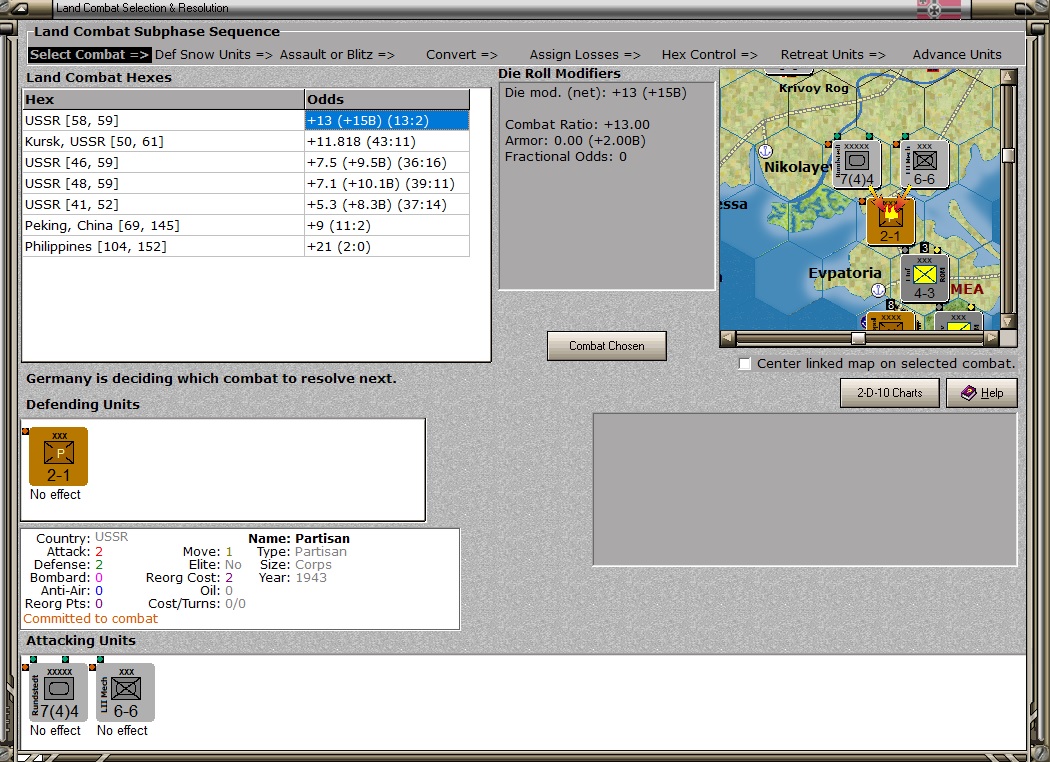This screenshot has height=762, width=1050.
Task: Click the Odds column header
Action: click(387, 99)
